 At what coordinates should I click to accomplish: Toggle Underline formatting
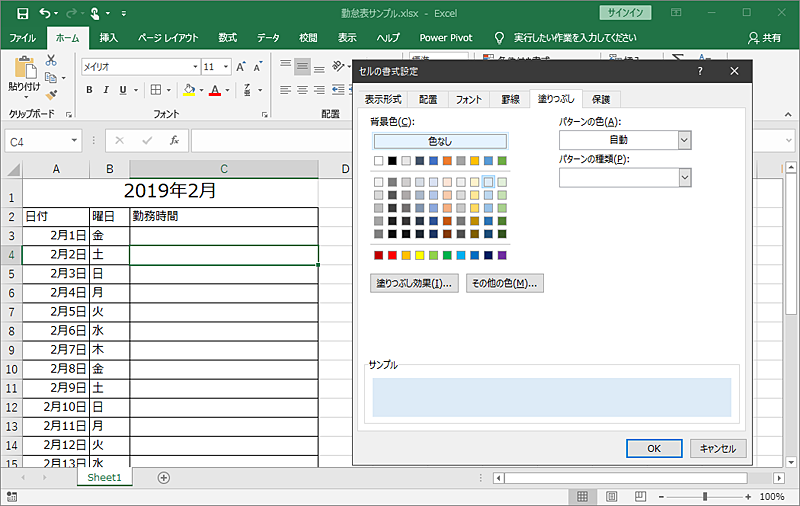coord(121,90)
